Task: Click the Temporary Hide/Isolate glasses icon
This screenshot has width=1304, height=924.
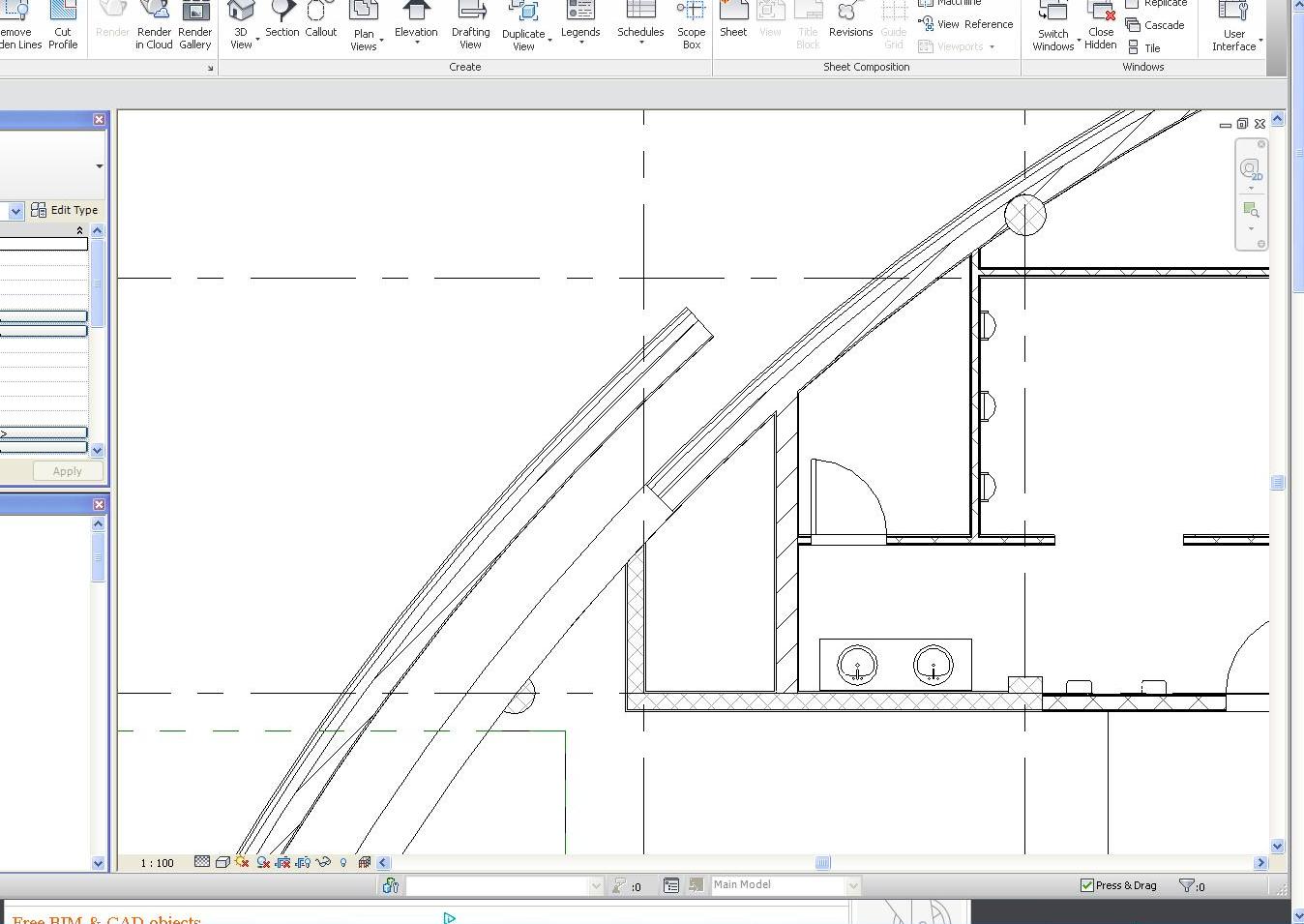Action: coord(323,862)
